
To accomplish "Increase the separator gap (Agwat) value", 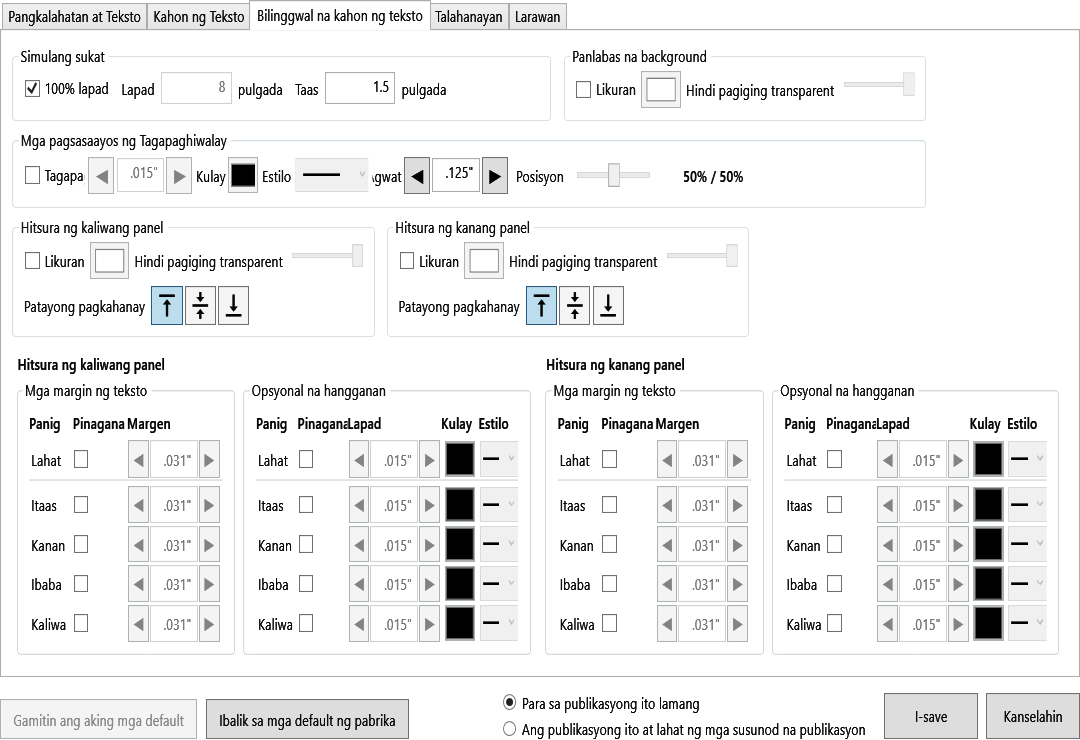I will 495,176.
